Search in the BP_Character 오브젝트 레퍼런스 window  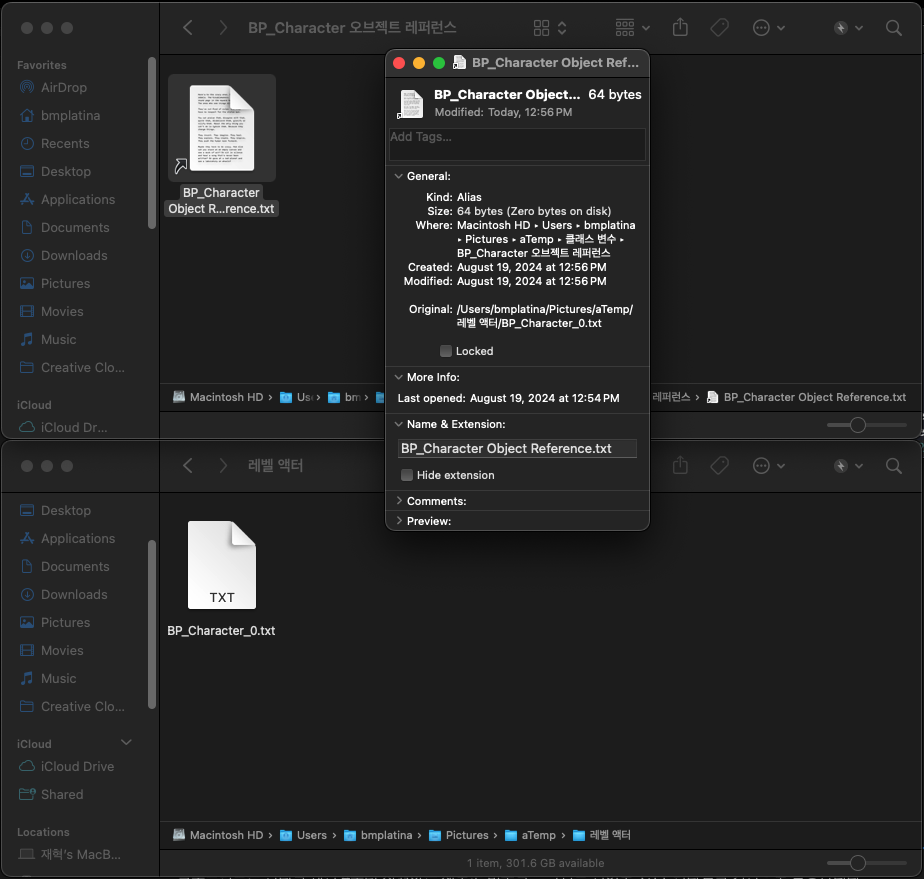pos(893,28)
